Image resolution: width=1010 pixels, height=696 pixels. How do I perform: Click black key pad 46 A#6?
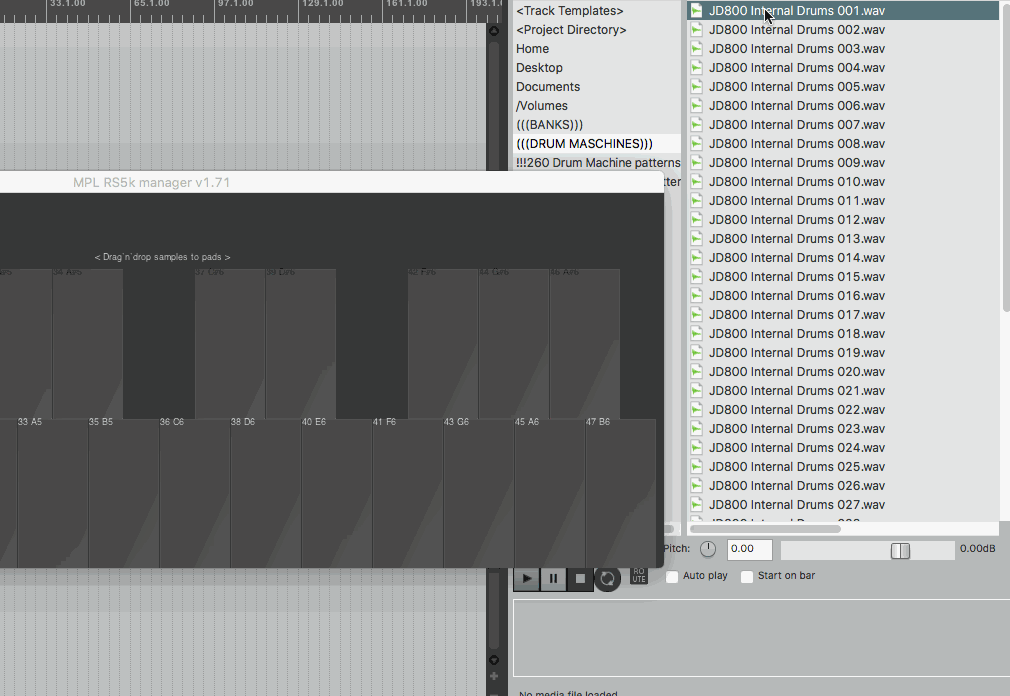tap(585, 344)
